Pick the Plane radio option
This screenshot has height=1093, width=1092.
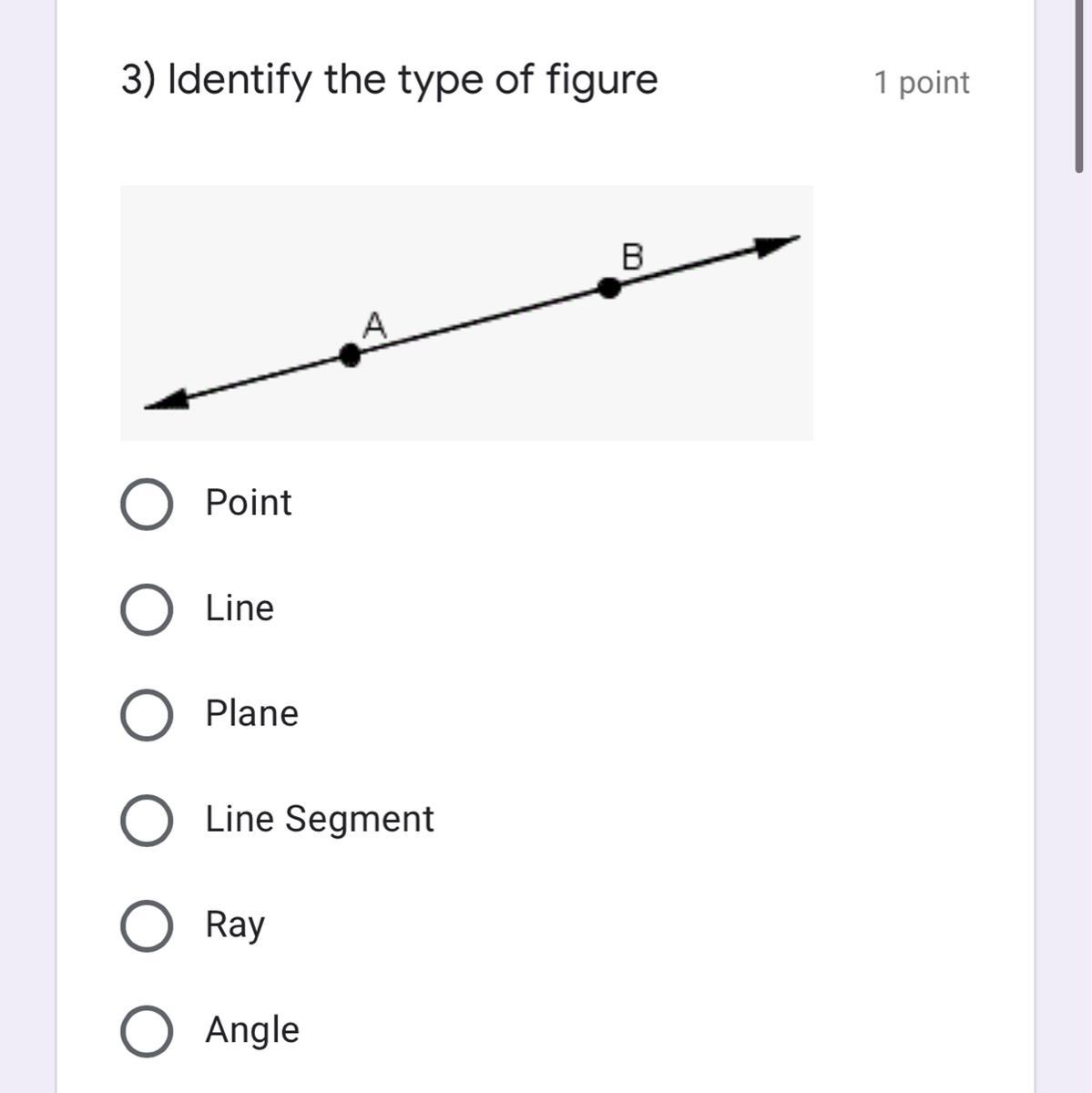click(x=147, y=715)
